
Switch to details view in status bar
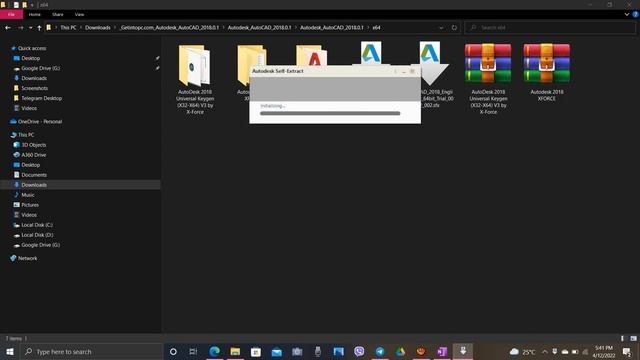coord(622,338)
